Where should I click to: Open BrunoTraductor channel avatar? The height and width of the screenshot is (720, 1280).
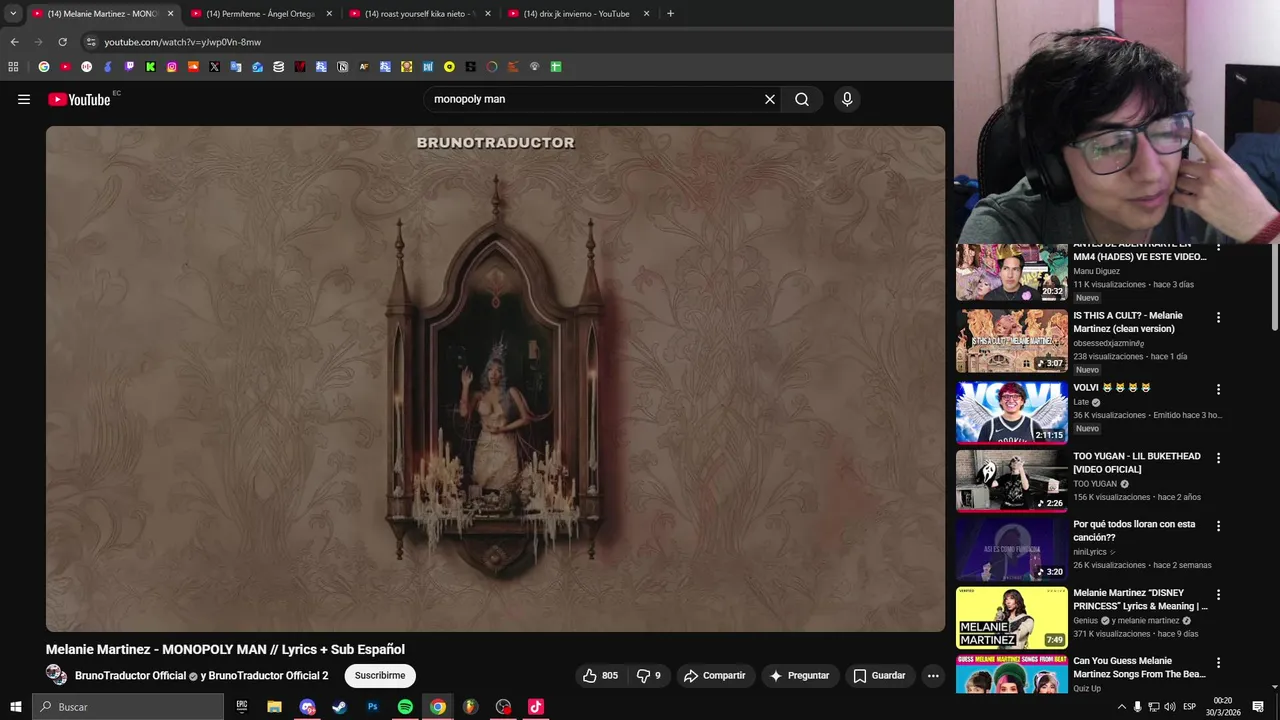click(57, 675)
